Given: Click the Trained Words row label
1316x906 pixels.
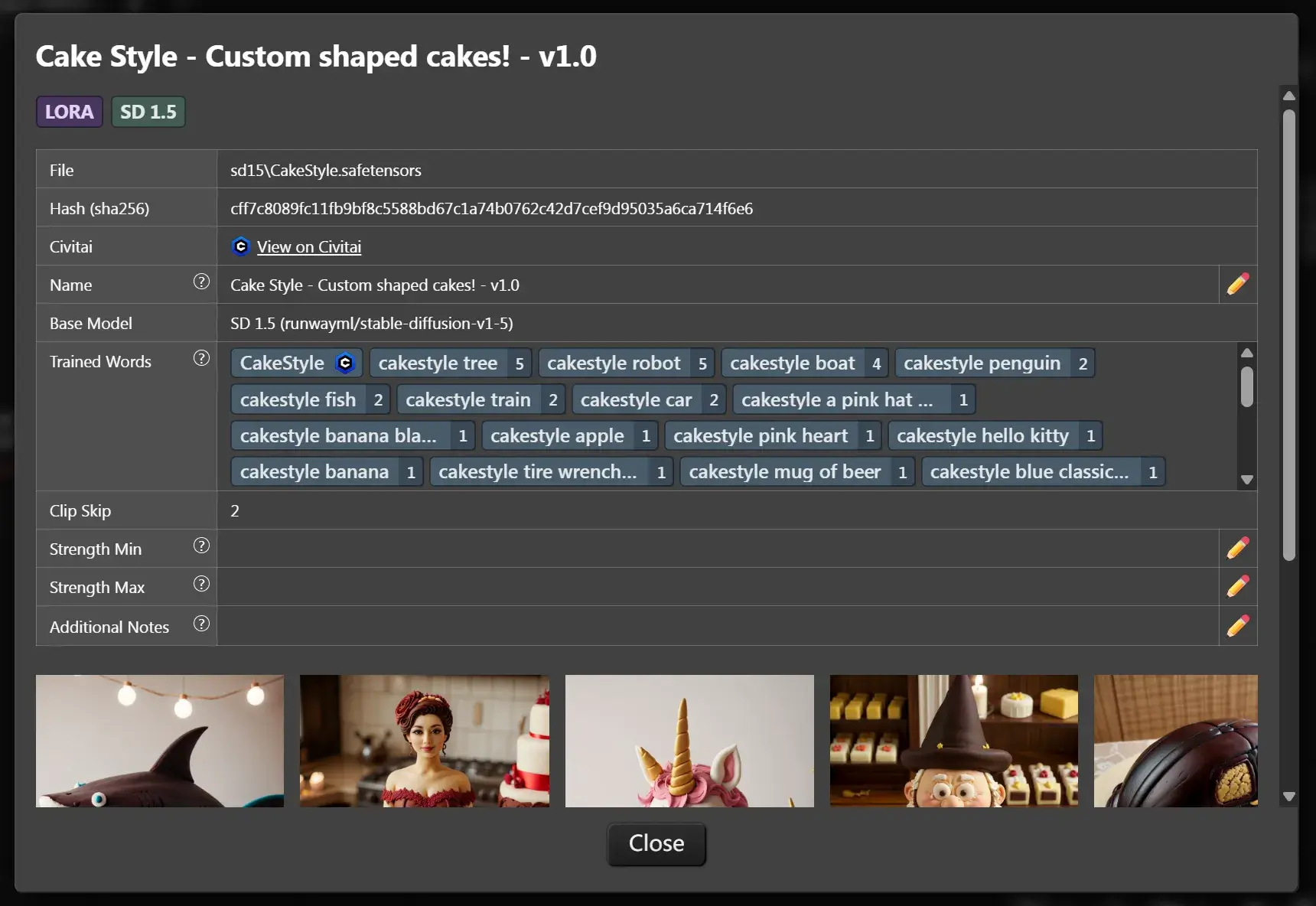Looking at the screenshot, I should coord(100,361).
